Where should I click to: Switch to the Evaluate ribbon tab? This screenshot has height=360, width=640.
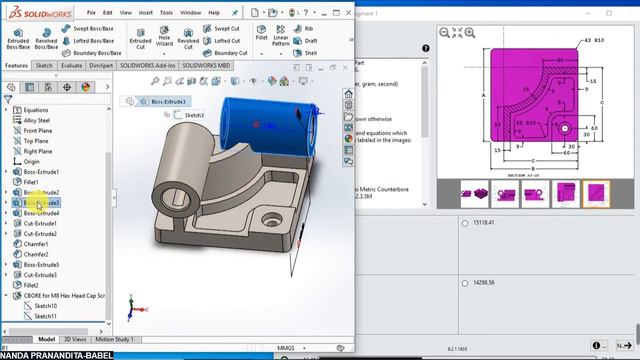pos(71,65)
